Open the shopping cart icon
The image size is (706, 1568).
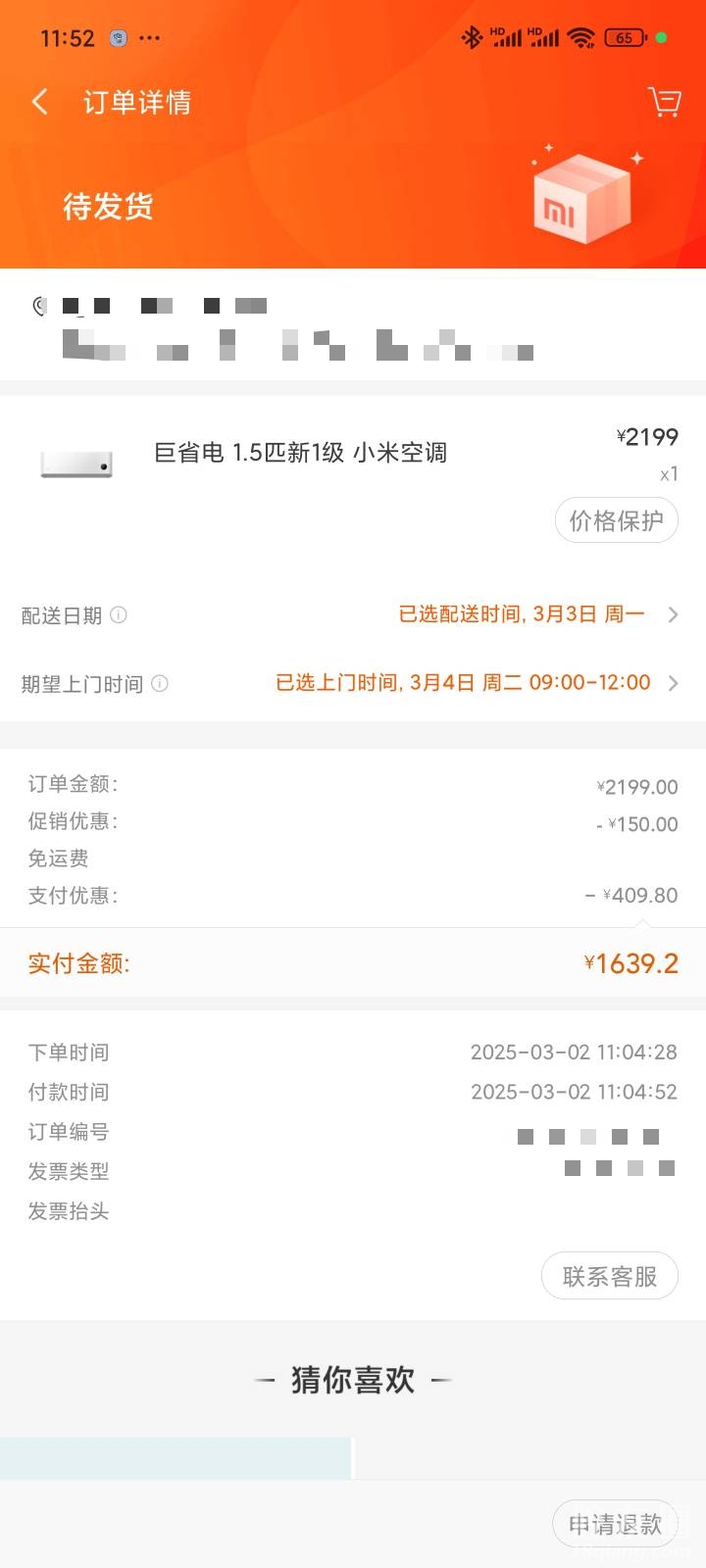click(664, 102)
